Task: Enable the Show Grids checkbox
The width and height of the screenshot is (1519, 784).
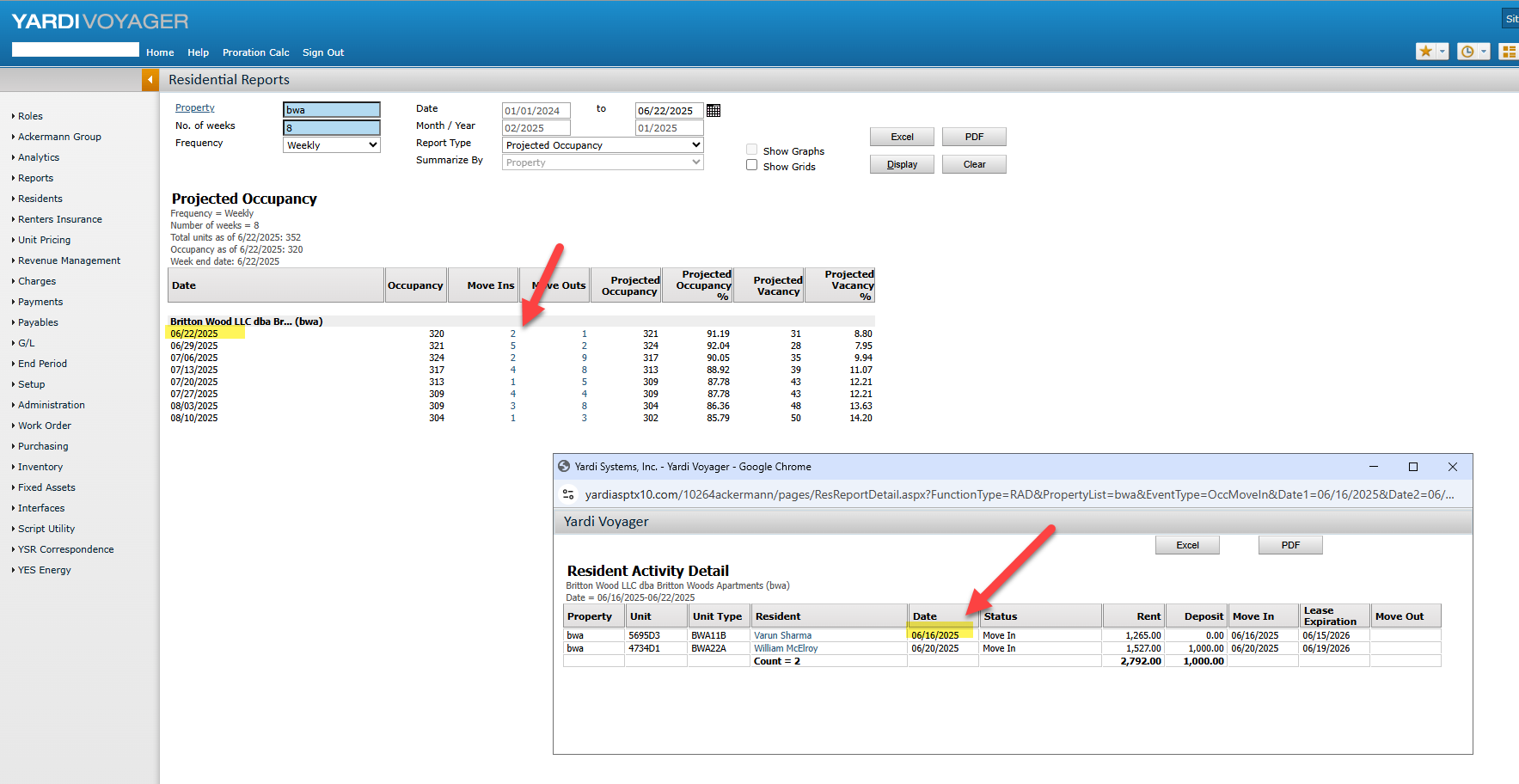Action: 752,165
